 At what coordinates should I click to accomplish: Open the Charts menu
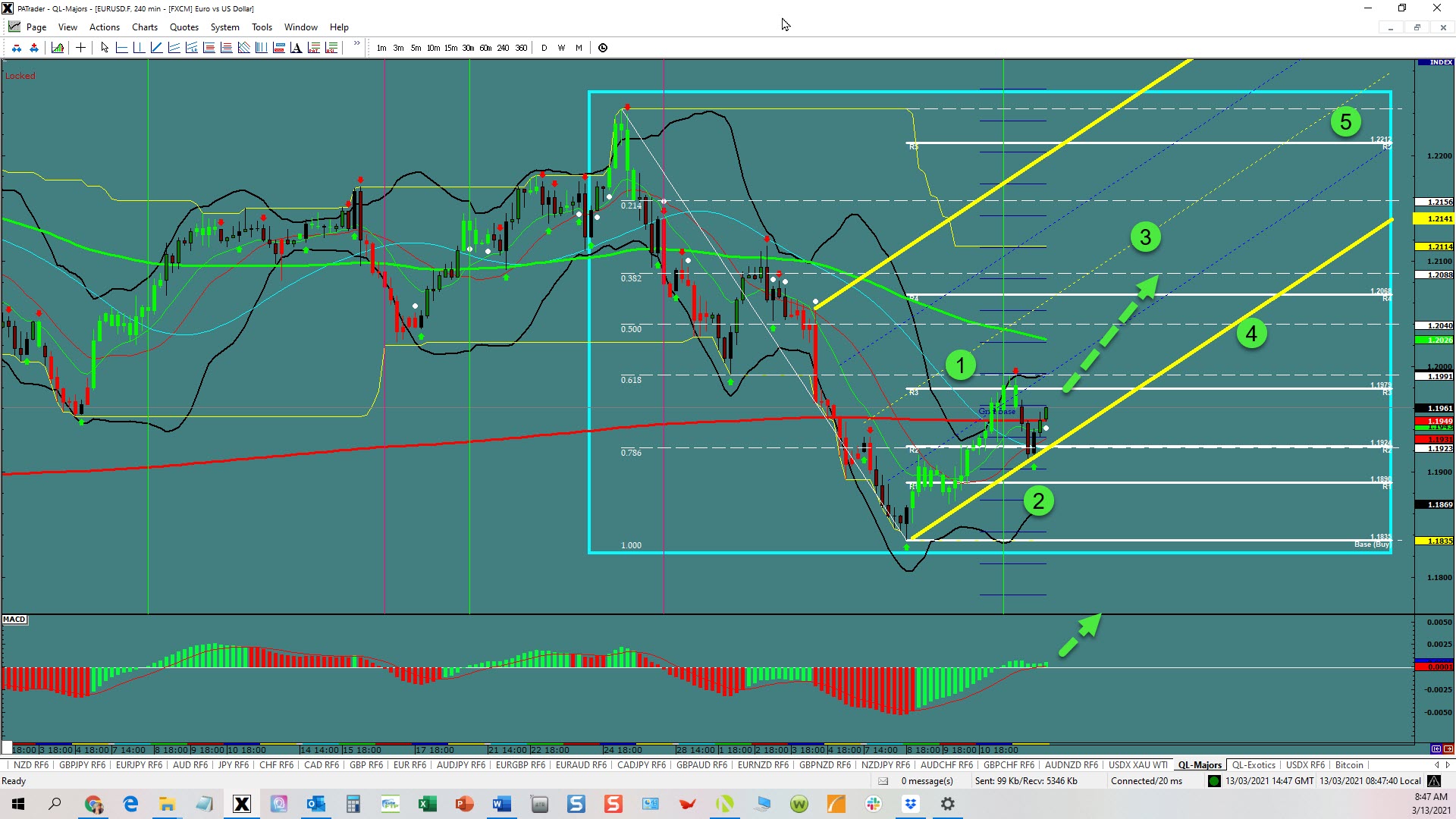click(x=144, y=27)
